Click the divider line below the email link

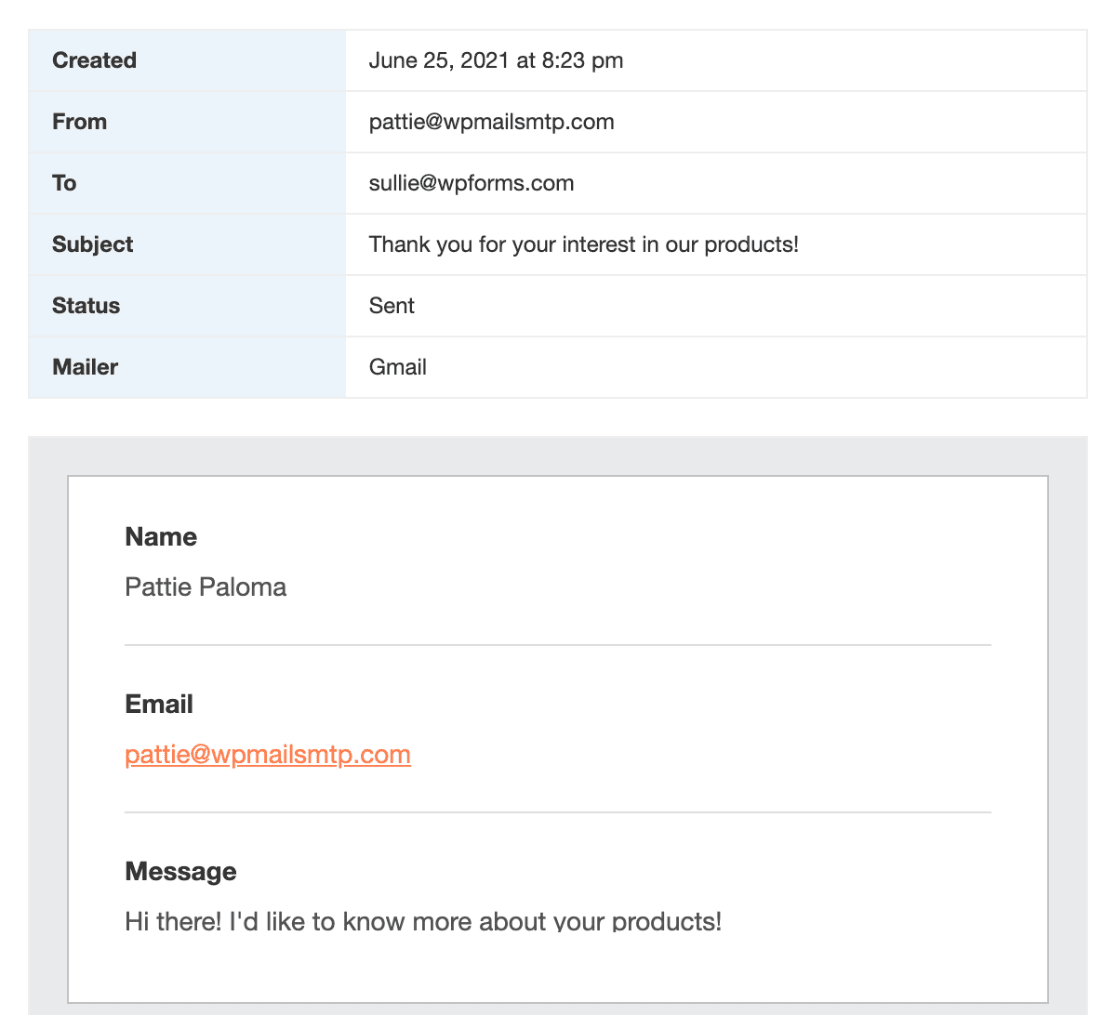558,812
